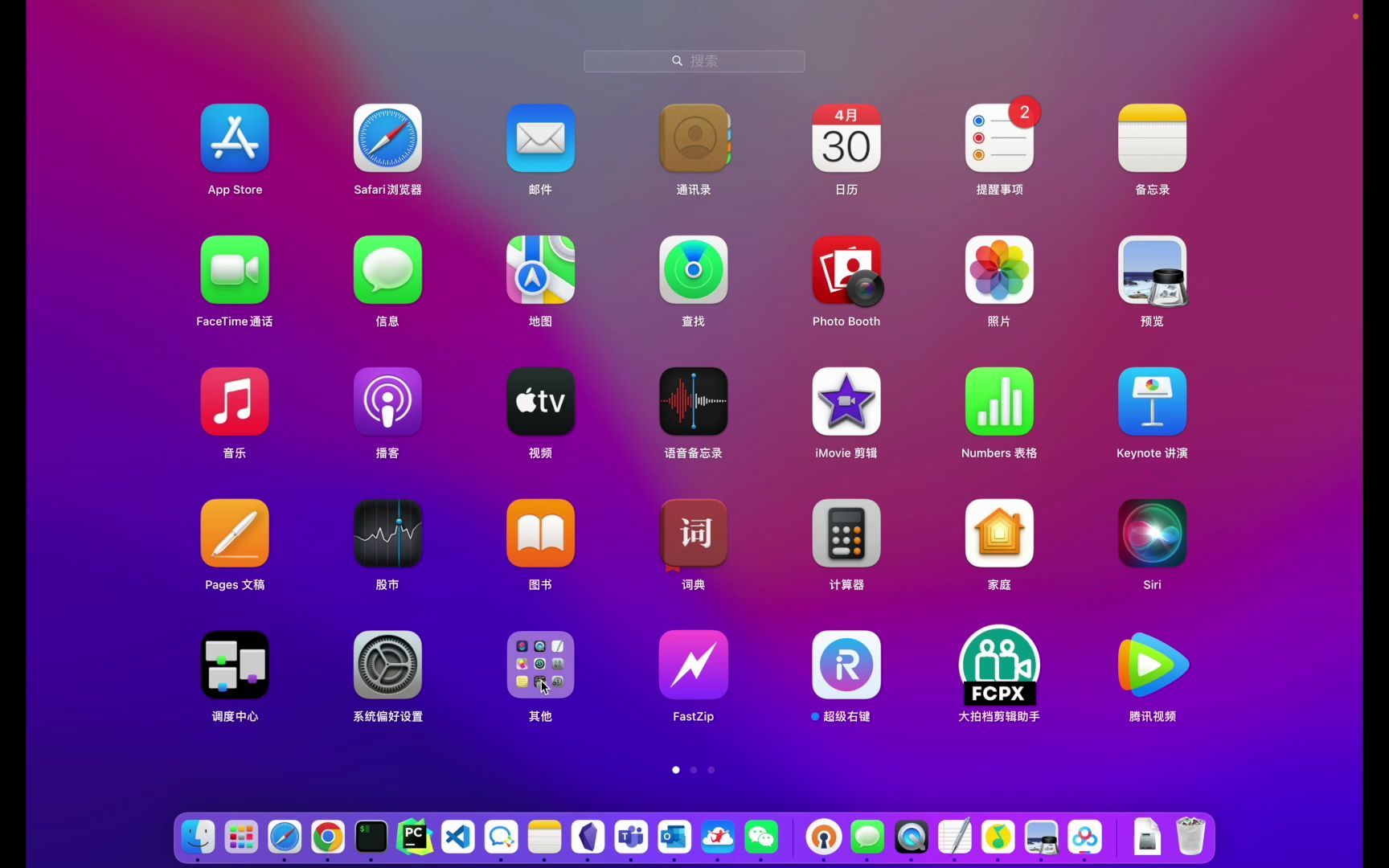Viewport: 1389px width, 868px height.
Task: Open 信息 Messages in Launchpad grid
Action: pos(387,270)
